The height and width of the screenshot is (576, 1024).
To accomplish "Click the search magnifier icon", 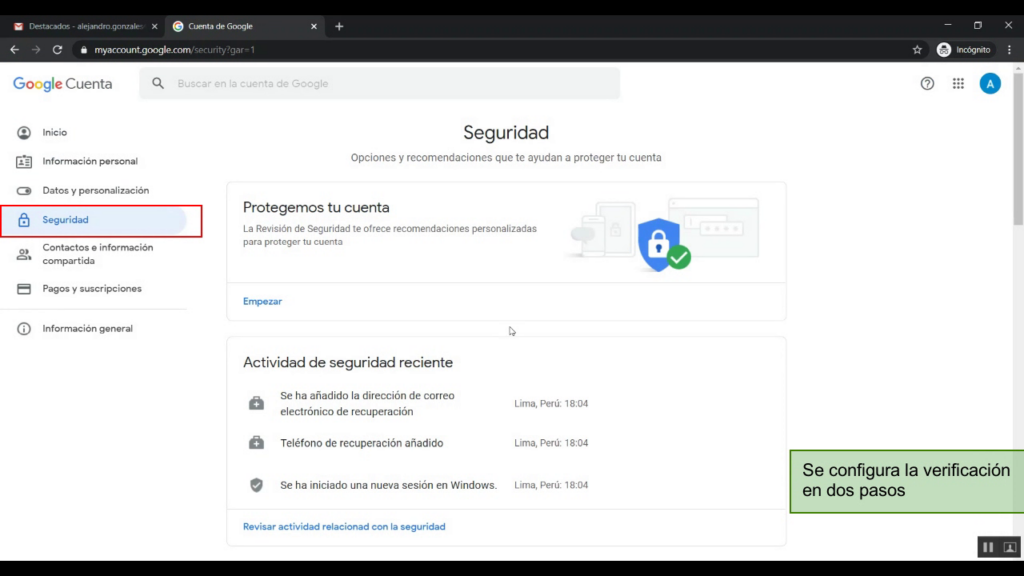I will [158, 84].
